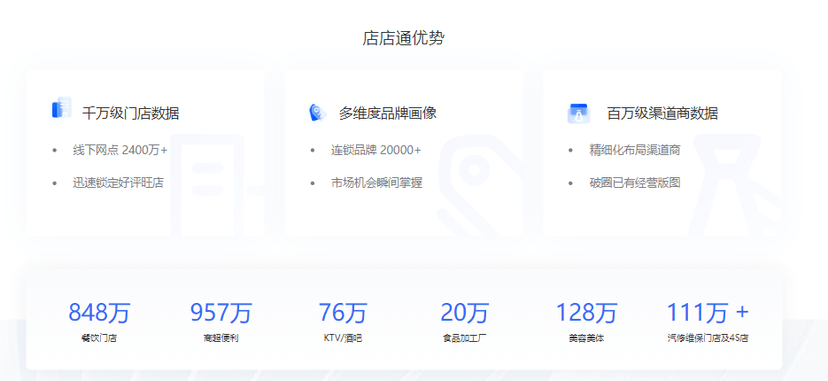
Task: Click the 商超便利 label
Action: point(221,338)
